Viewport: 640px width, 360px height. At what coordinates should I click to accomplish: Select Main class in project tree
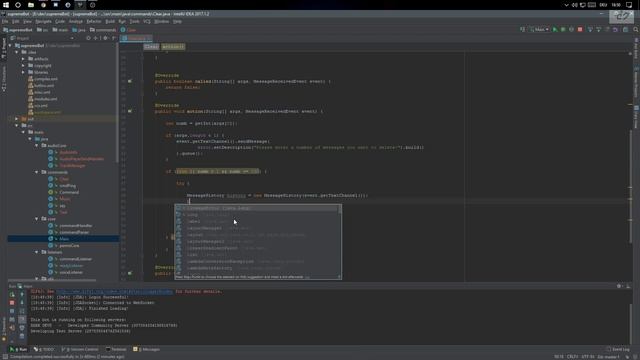coord(64,239)
